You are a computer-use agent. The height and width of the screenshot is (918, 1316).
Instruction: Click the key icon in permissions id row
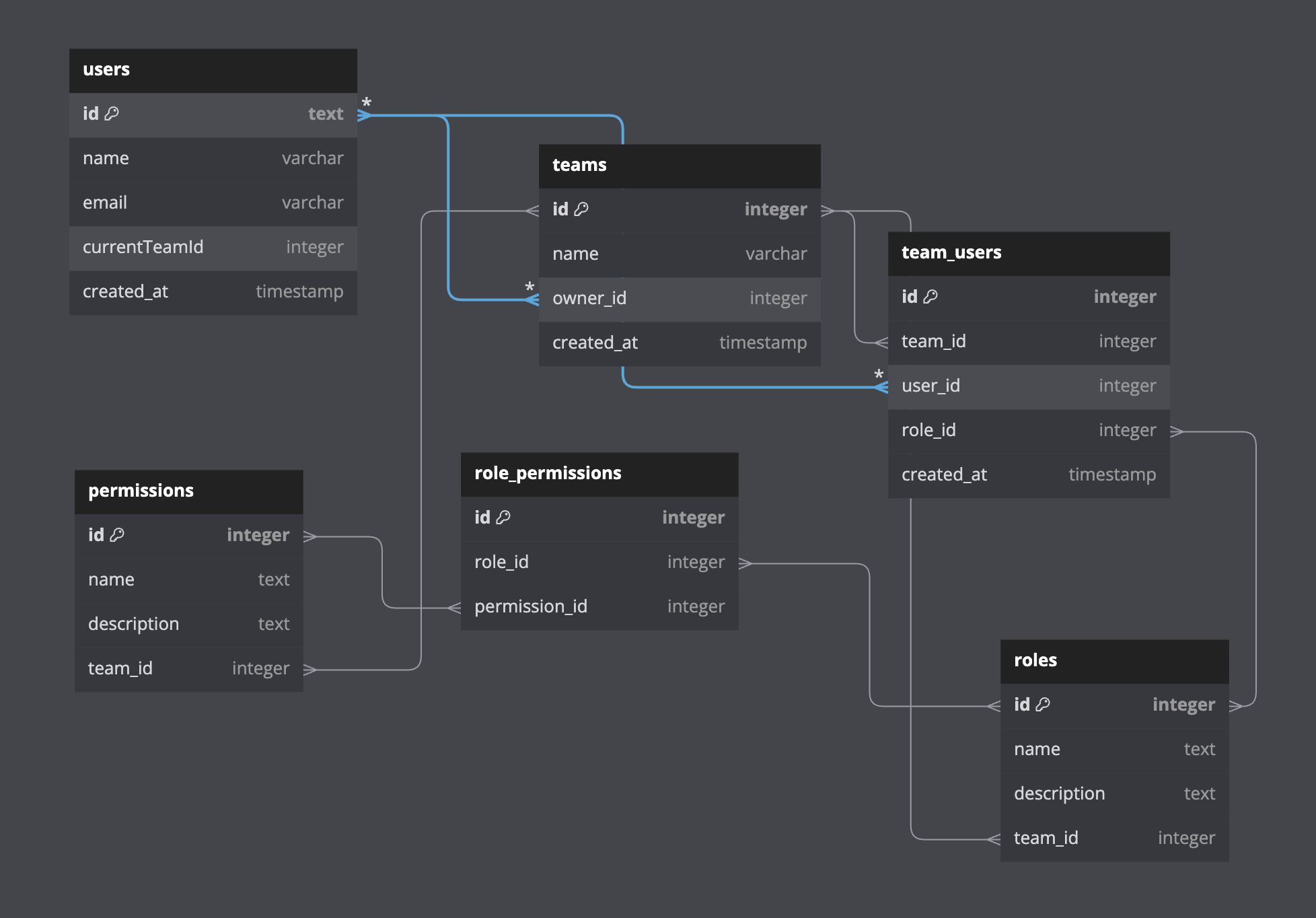[117, 535]
